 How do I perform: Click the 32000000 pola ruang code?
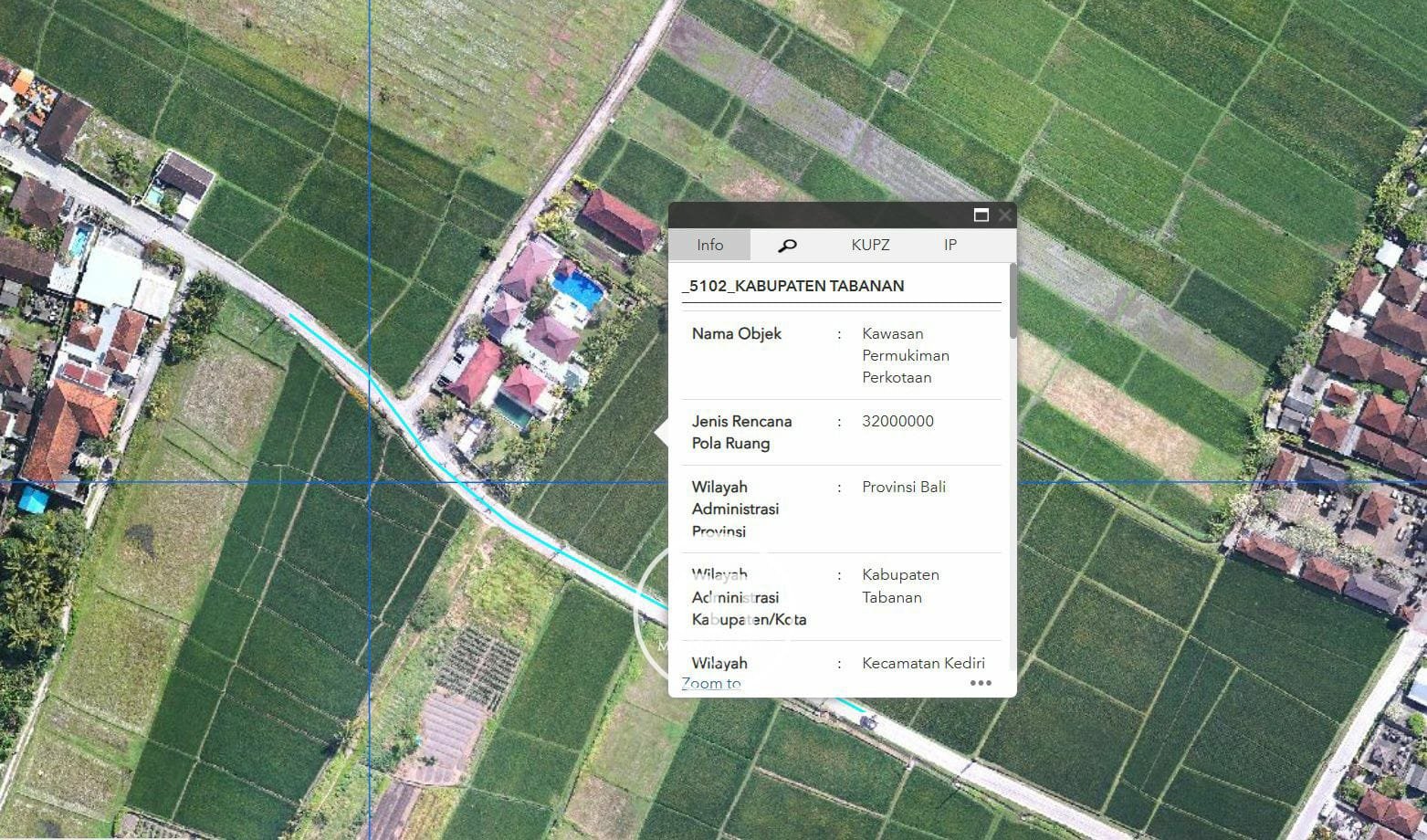point(897,421)
